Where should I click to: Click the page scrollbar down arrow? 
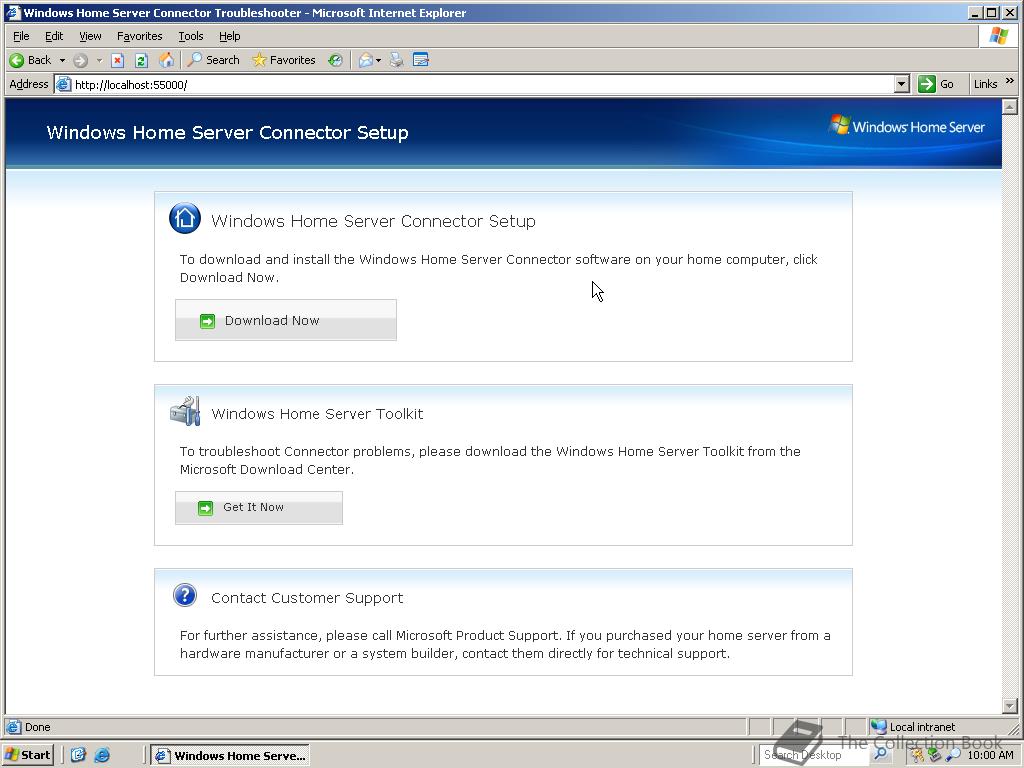tap(1010, 706)
